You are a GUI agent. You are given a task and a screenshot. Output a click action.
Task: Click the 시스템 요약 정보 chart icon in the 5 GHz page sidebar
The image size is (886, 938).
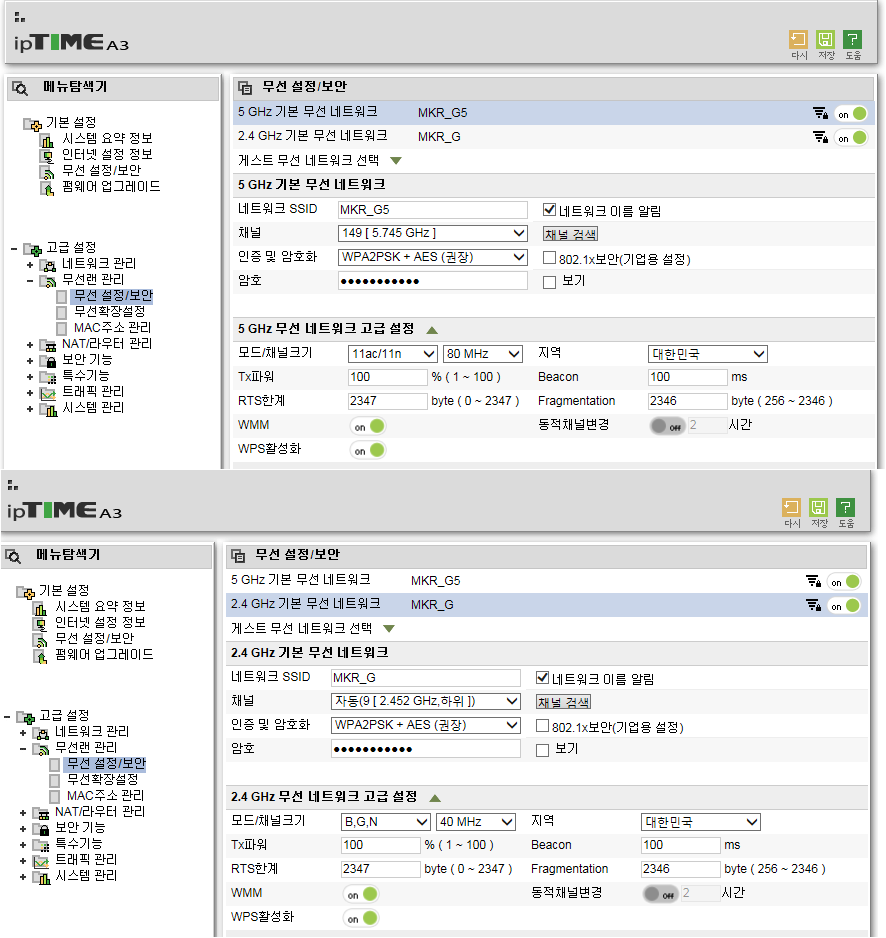pyautogui.click(x=47, y=140)
